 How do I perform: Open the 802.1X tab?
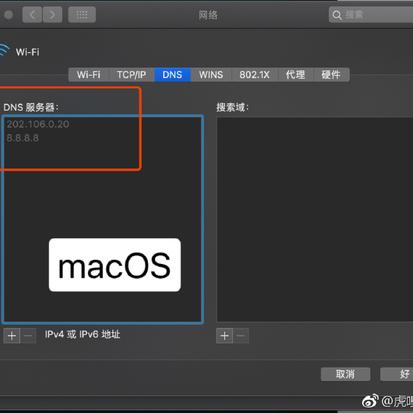click(254, 75)
